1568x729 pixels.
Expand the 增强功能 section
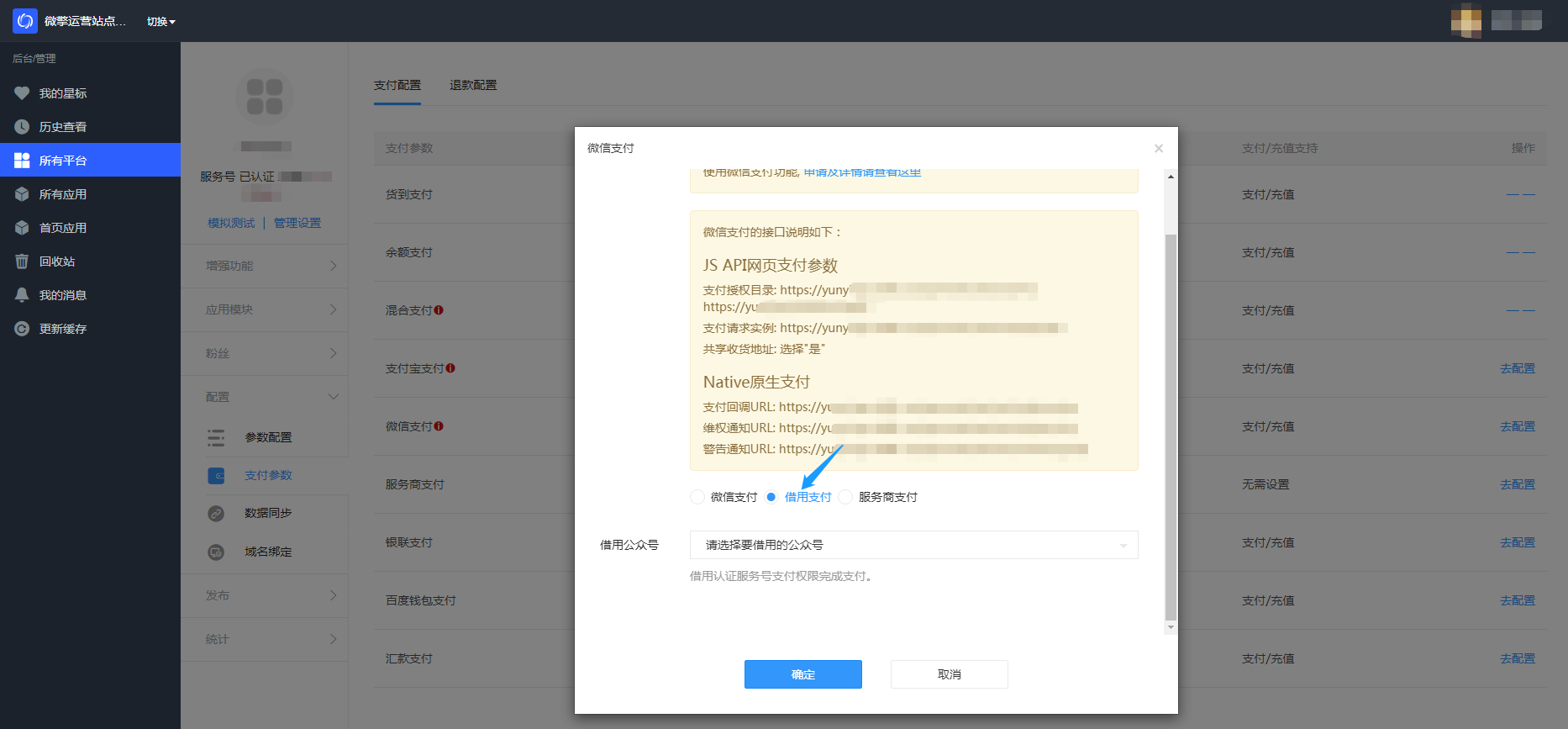265,266
